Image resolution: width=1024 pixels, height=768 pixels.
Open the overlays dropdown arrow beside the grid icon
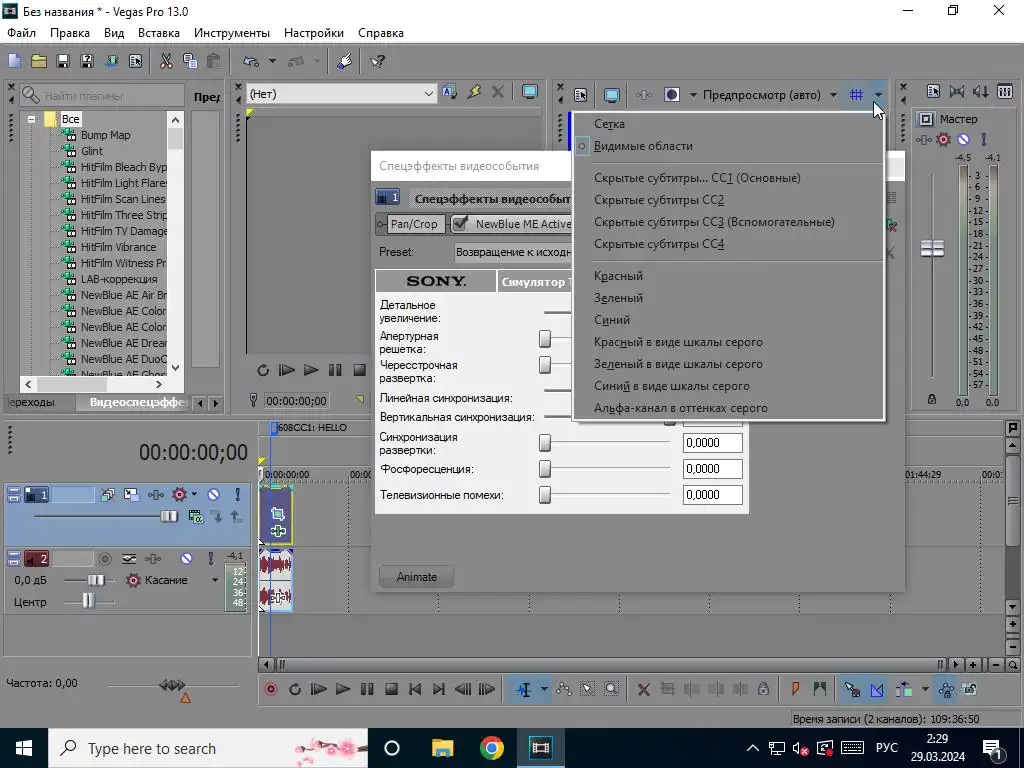[878, 95]
